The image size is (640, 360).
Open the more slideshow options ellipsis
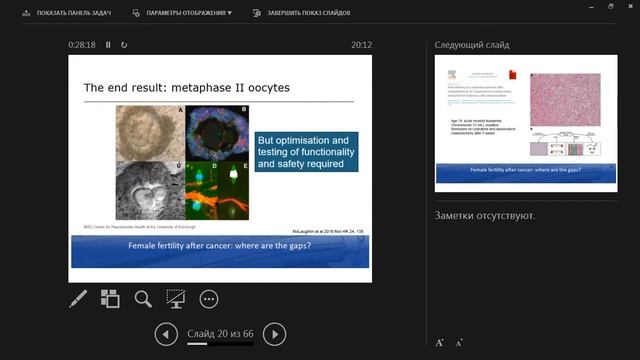(209, 299)
